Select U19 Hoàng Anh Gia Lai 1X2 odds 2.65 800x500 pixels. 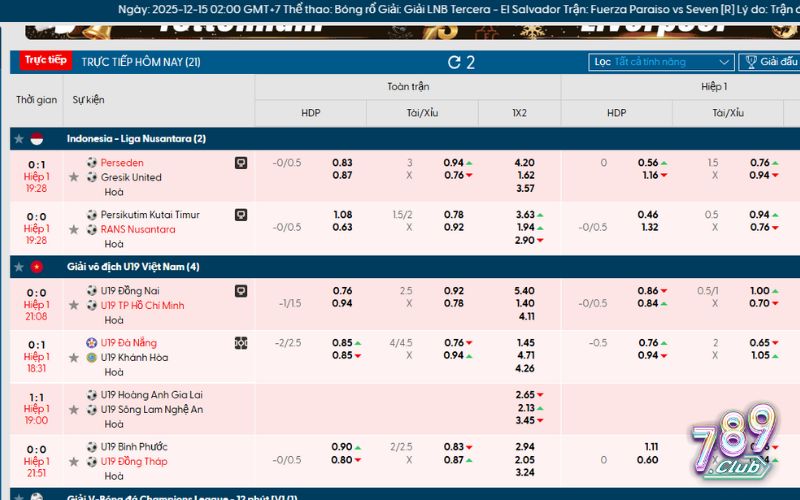[x=525, y=394]
